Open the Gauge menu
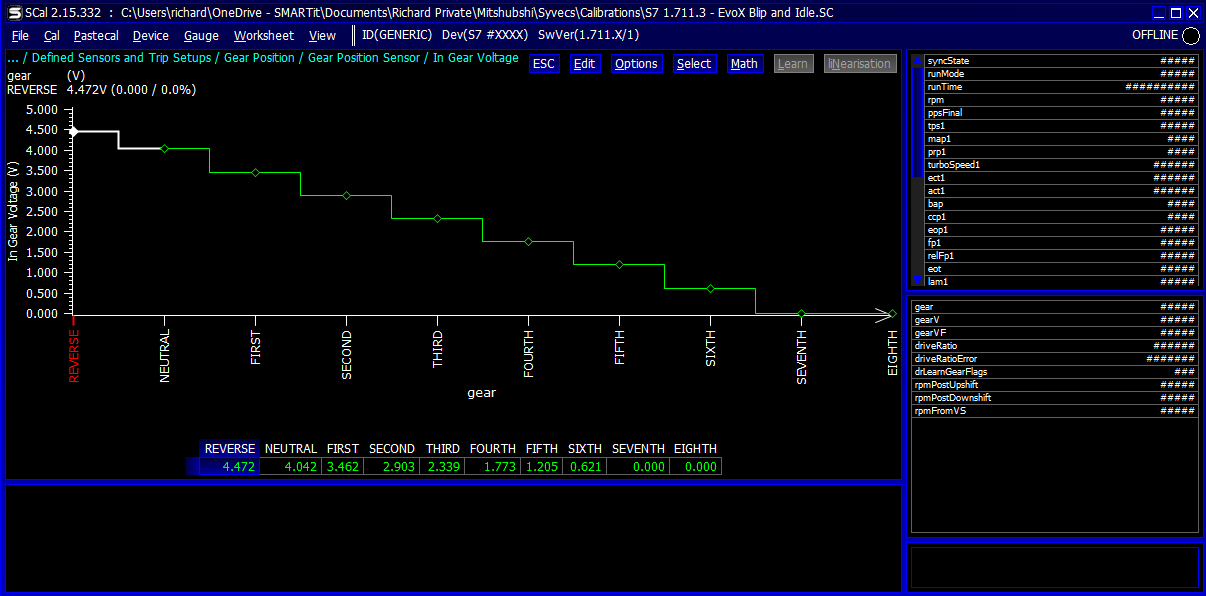Viewport: 1206px width, 596px height. click(201, 35)
